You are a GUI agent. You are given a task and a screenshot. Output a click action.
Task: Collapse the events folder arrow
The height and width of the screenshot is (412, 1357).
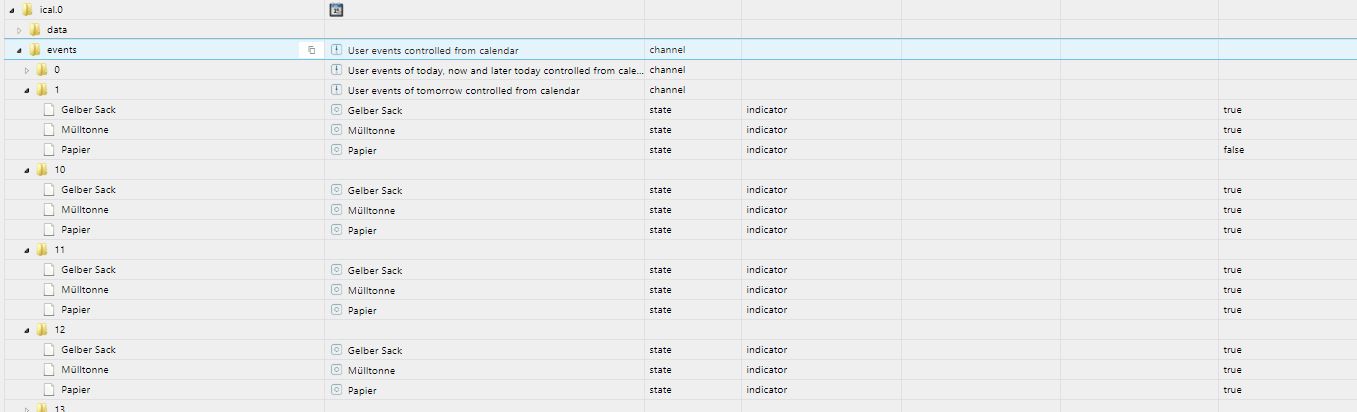(19, 50)
